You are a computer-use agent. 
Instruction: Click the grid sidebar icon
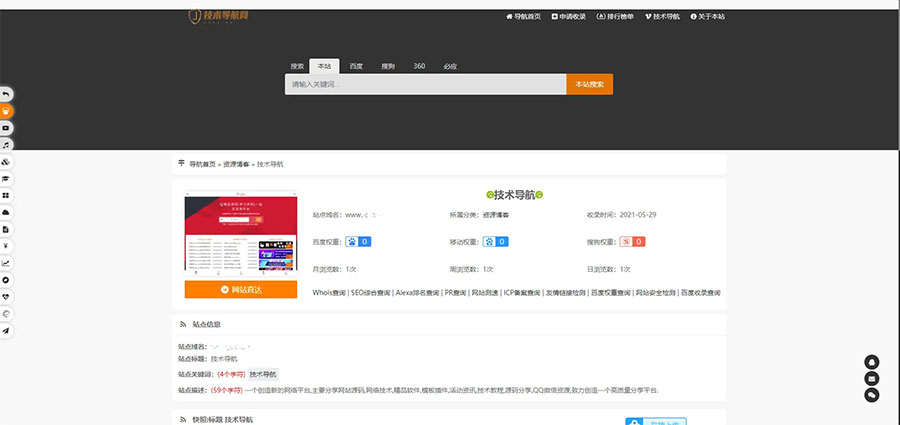coord(7,195)
